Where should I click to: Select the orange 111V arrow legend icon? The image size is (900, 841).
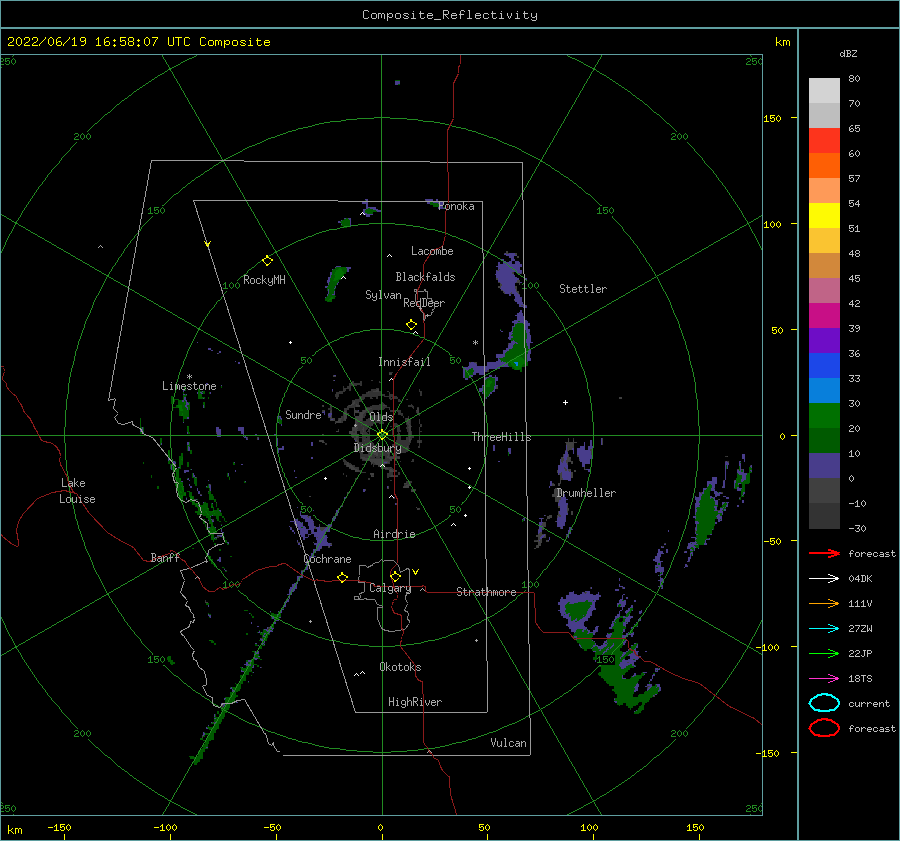[x=824, y=603]
